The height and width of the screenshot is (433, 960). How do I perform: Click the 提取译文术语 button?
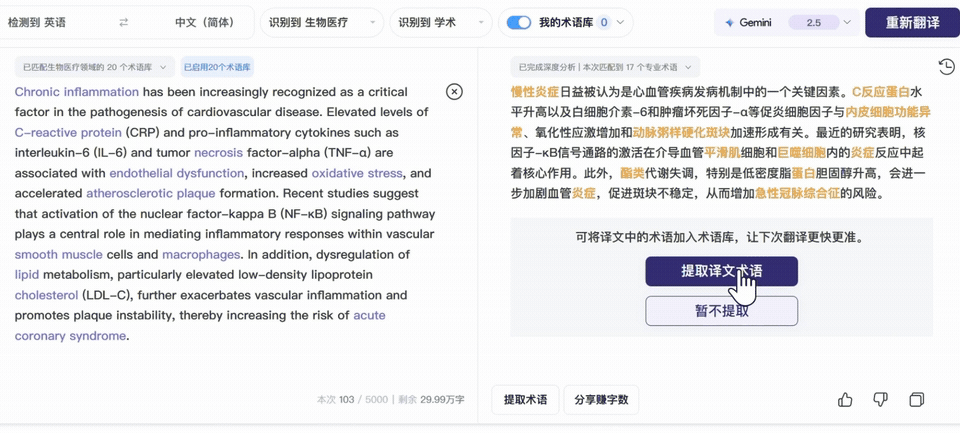[721, 271]
